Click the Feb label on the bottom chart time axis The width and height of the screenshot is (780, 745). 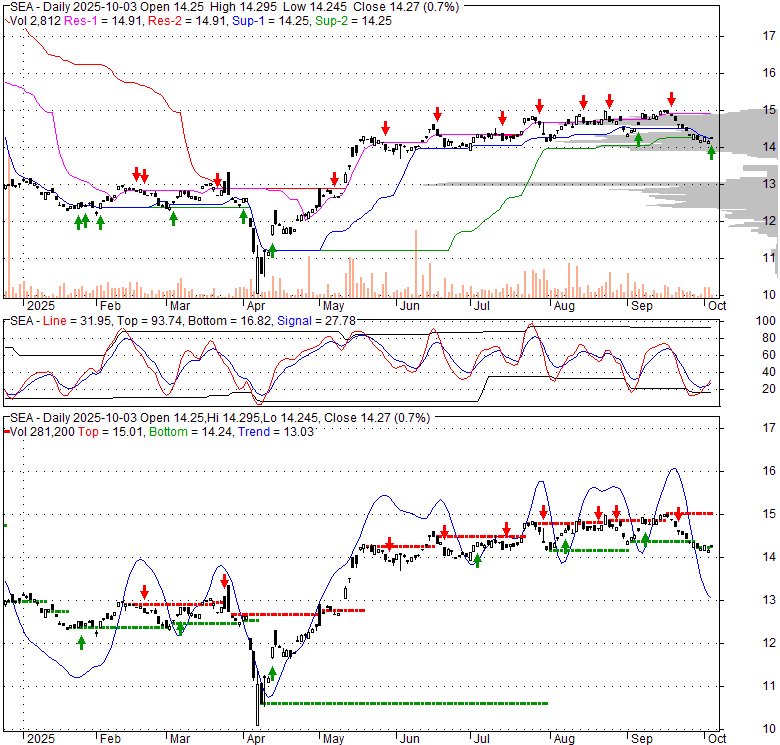click(110, 739)
